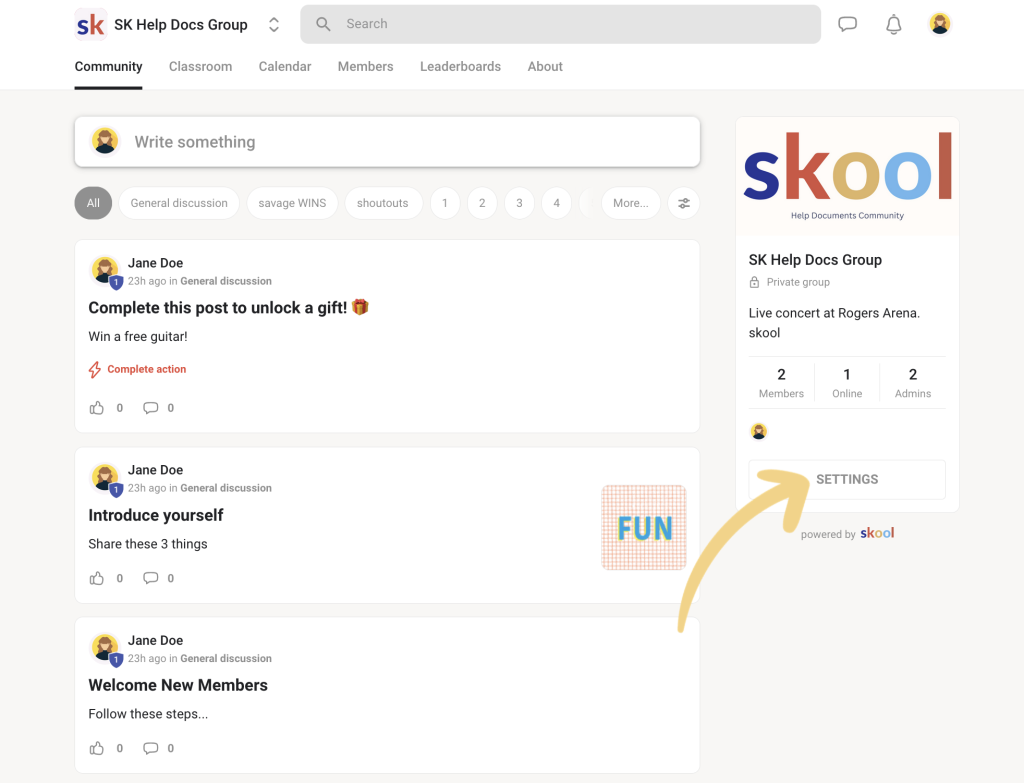Filter posts by 'savage WINS'
Viewport: 1024px width, 783px height.
(292, 203)
